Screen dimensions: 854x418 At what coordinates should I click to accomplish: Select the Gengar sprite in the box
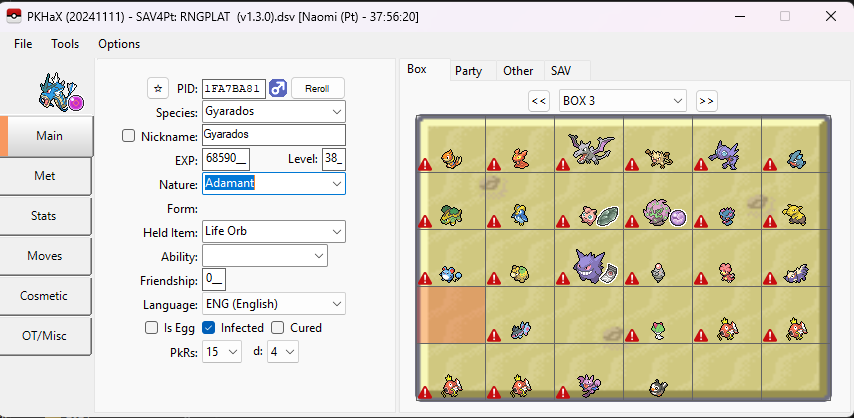[x=589, y=265]
